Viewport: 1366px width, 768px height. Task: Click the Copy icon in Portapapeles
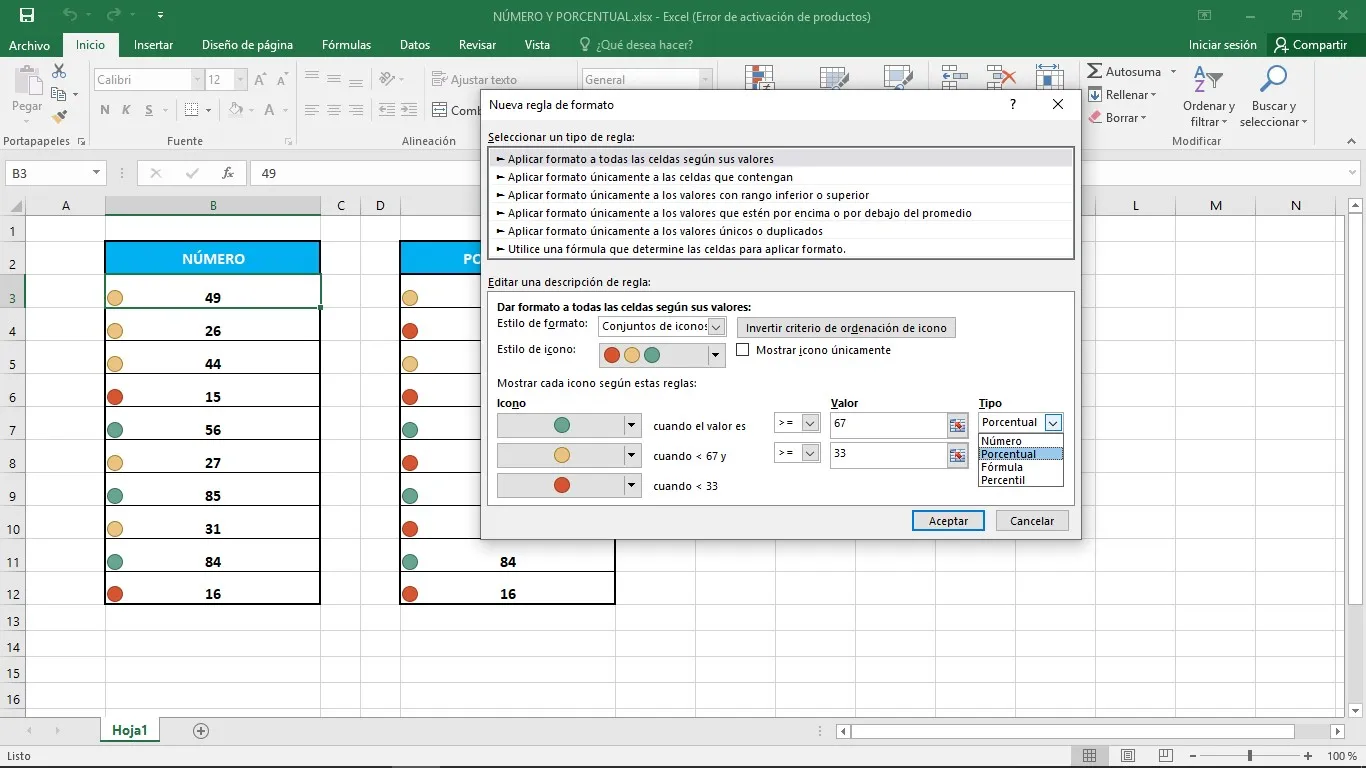(59, 94)
